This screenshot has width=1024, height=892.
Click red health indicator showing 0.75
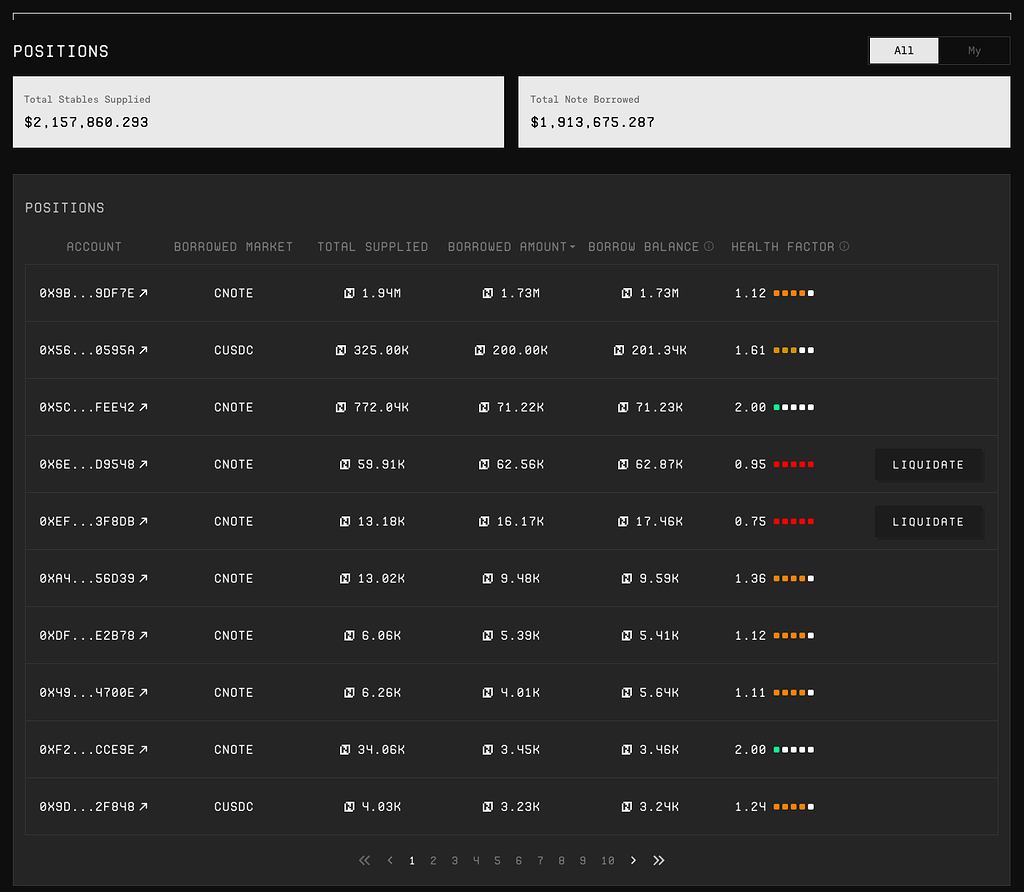coord(793,521)
